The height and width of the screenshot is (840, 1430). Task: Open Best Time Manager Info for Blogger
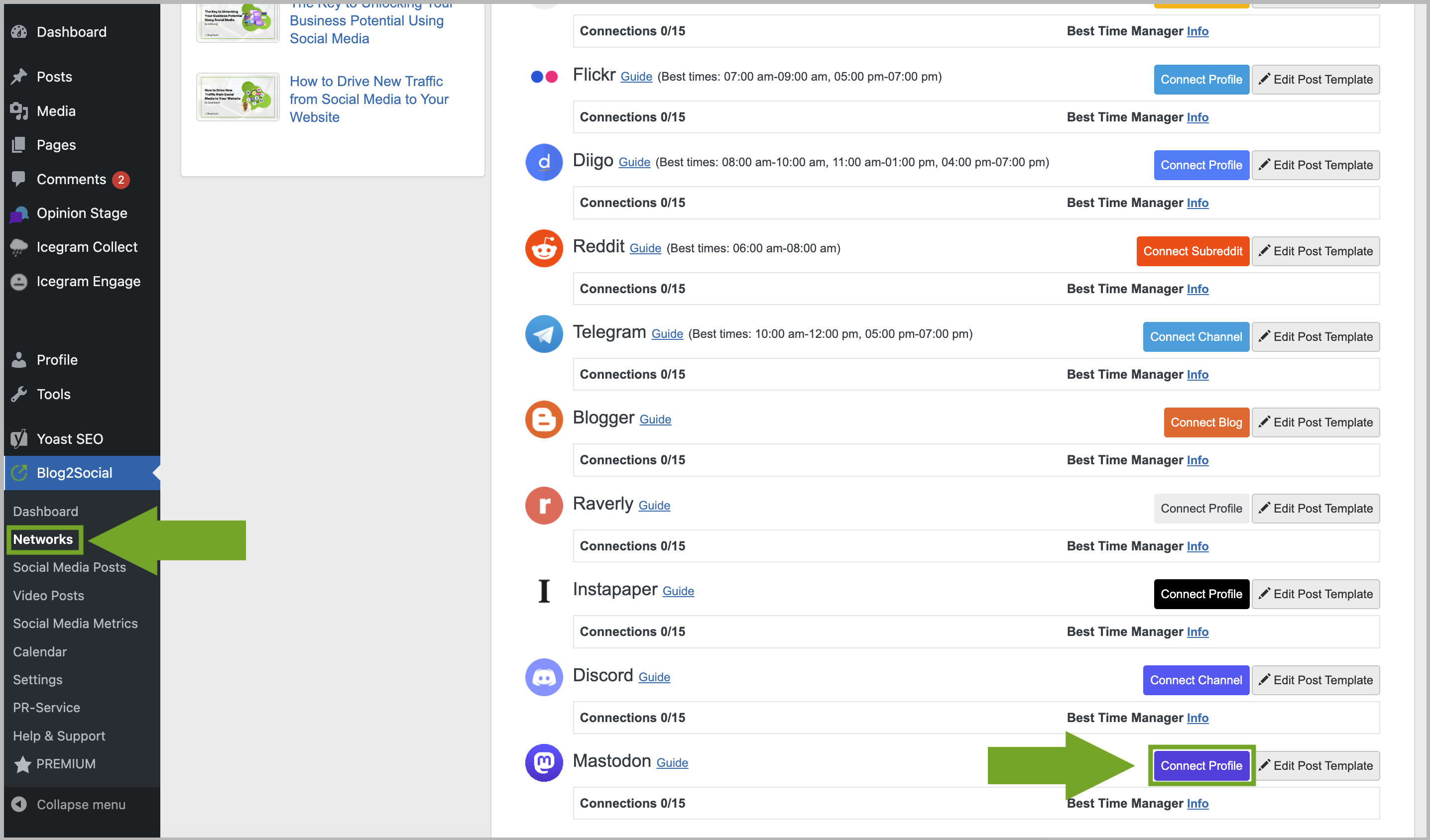click(1197, 460)
